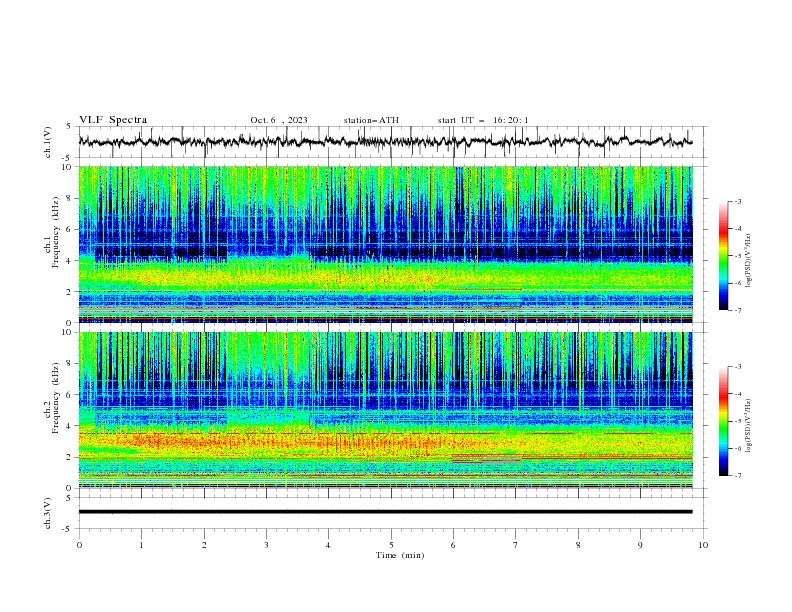The width and height of the screenshot is (792, 612).
Task: Click time axis tick label "7"
Action: 516,545
